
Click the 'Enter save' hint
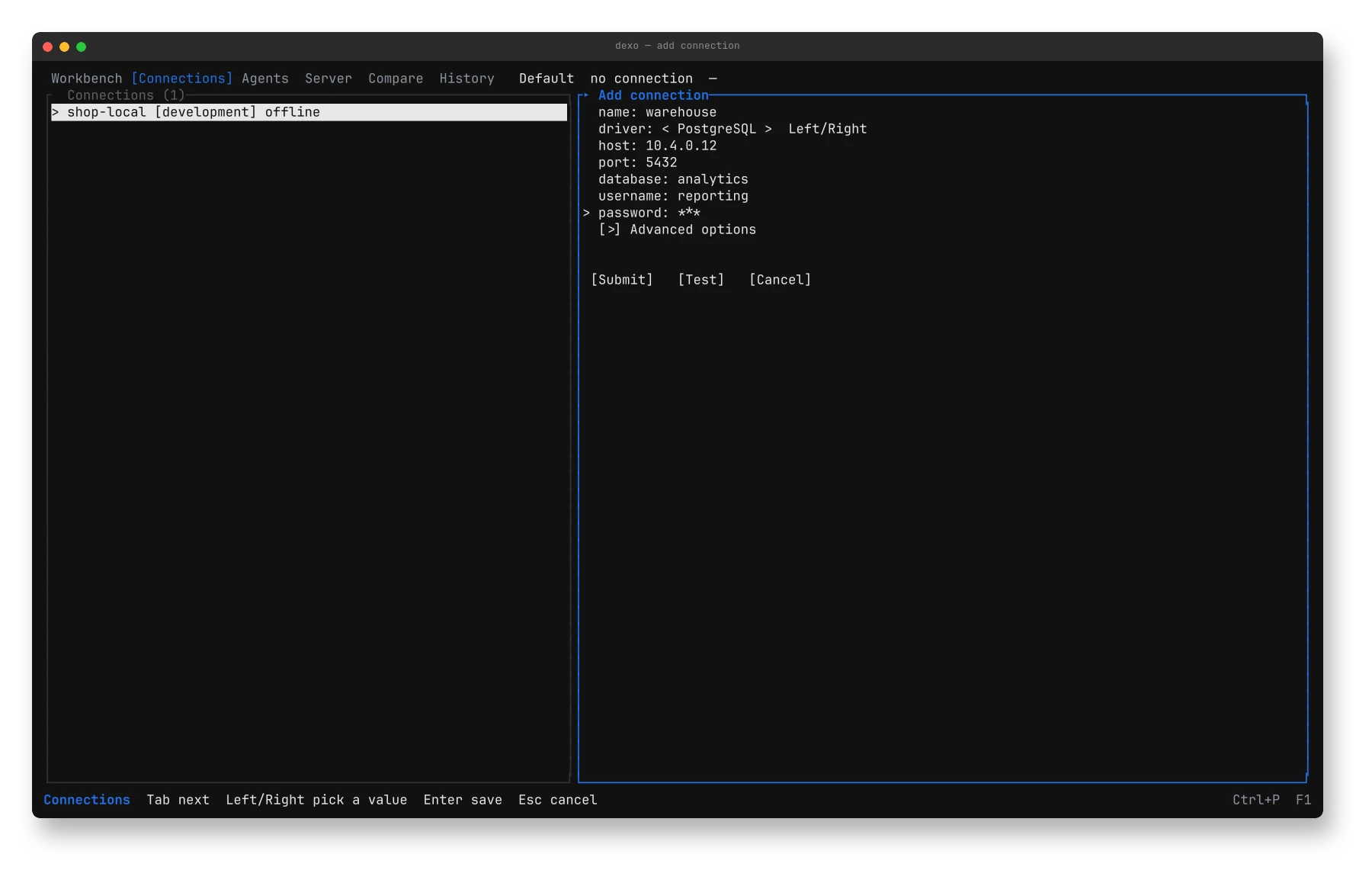463,800
